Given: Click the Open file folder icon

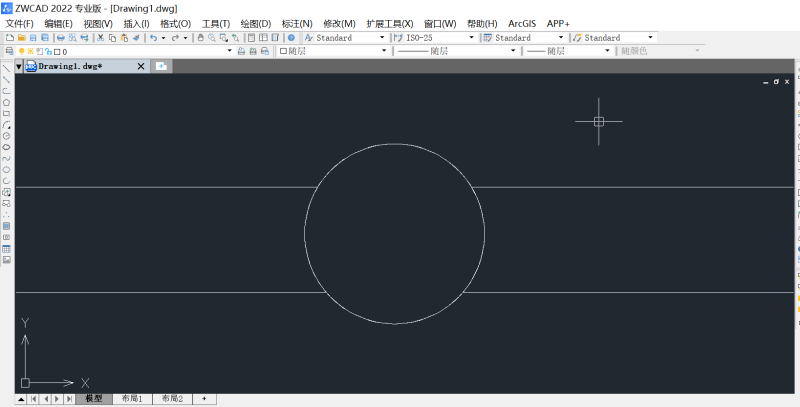Looking at the screenshot, I should 21,37.
